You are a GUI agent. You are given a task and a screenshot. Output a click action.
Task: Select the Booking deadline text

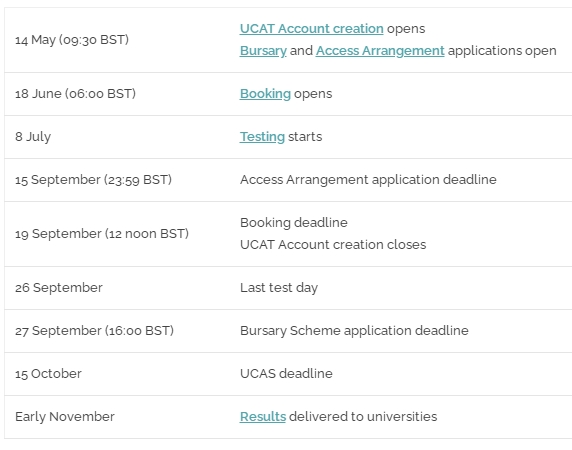click(294, 223)
